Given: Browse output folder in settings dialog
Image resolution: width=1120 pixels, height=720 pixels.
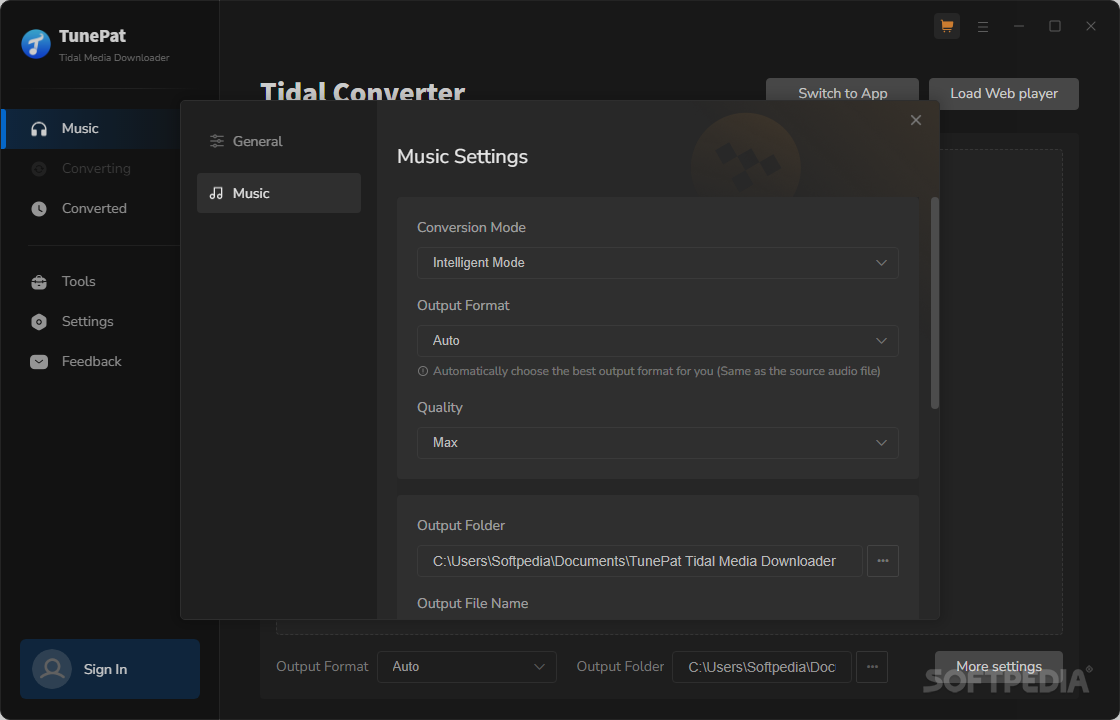Looking at the screenshot, I should tap(883, 561).
